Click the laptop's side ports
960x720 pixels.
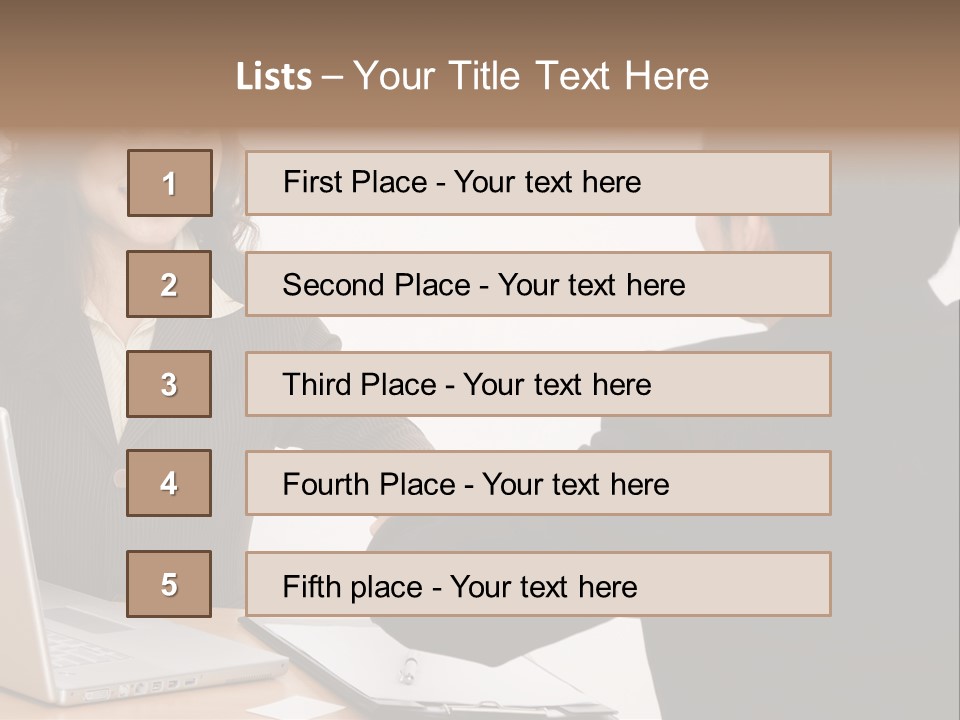point(150,687)
